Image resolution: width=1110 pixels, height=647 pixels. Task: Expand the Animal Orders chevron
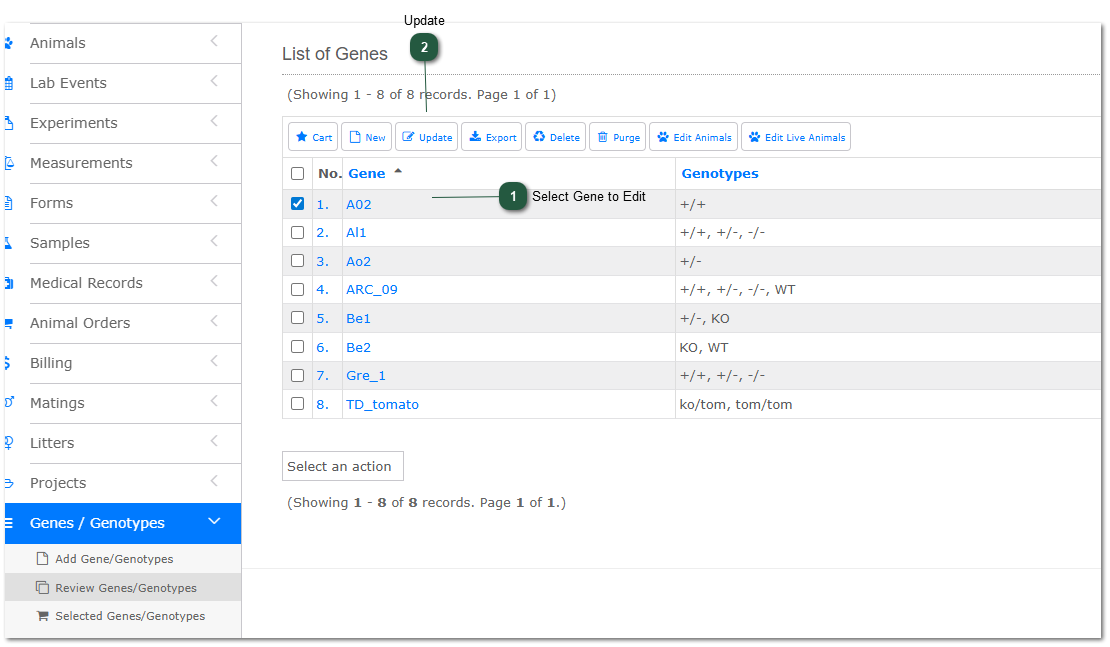(214, 321)
